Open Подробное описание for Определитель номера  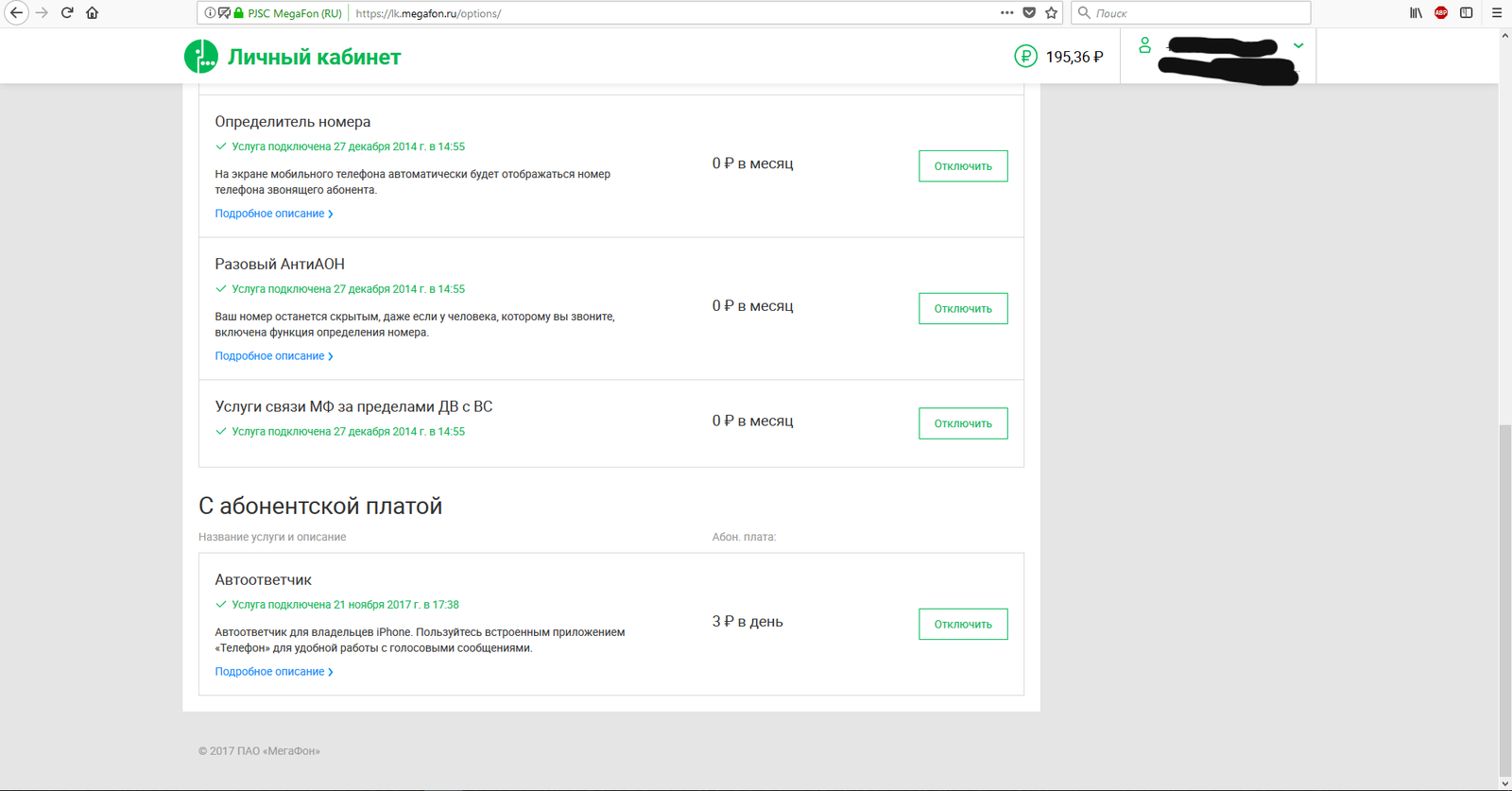pos(274,214)
